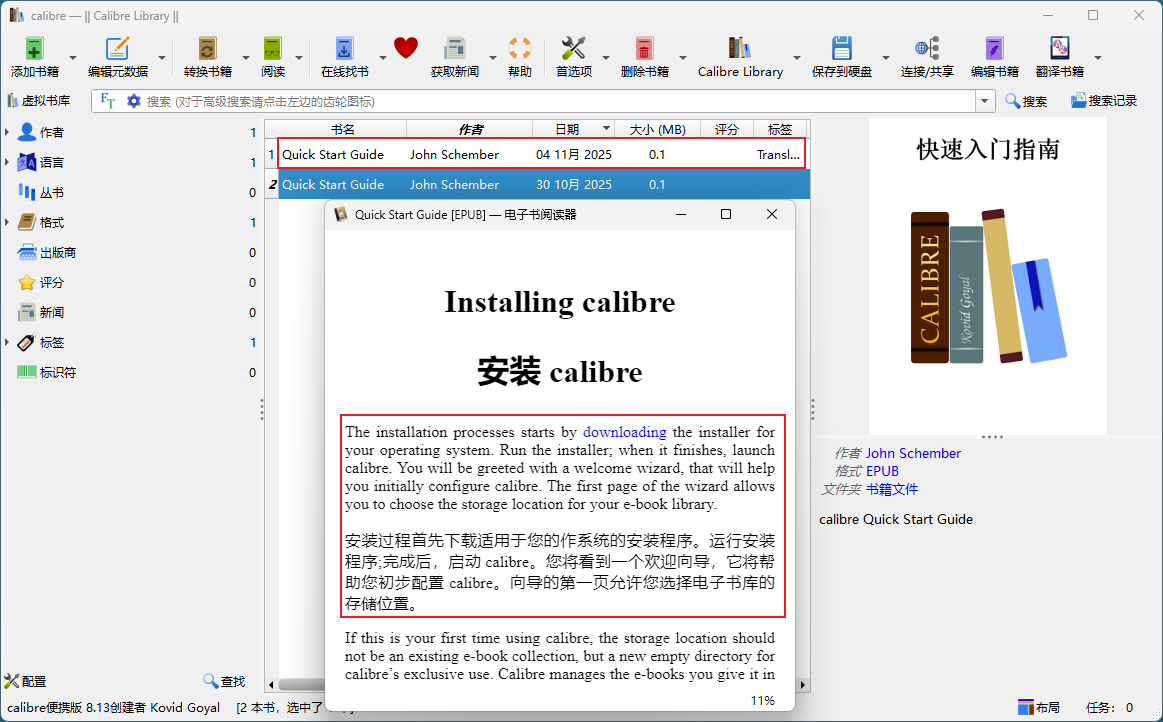
Task: Click the John Schember author link
Action: click(x=913, y=453)
